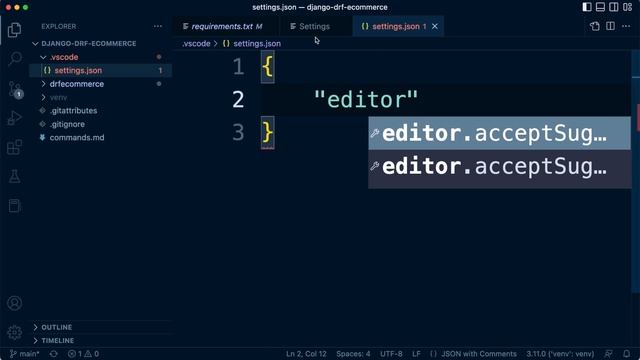The image size is (640, 360).
Task: Toggle primary side bar layout icon
Action: tap(587, 7)
